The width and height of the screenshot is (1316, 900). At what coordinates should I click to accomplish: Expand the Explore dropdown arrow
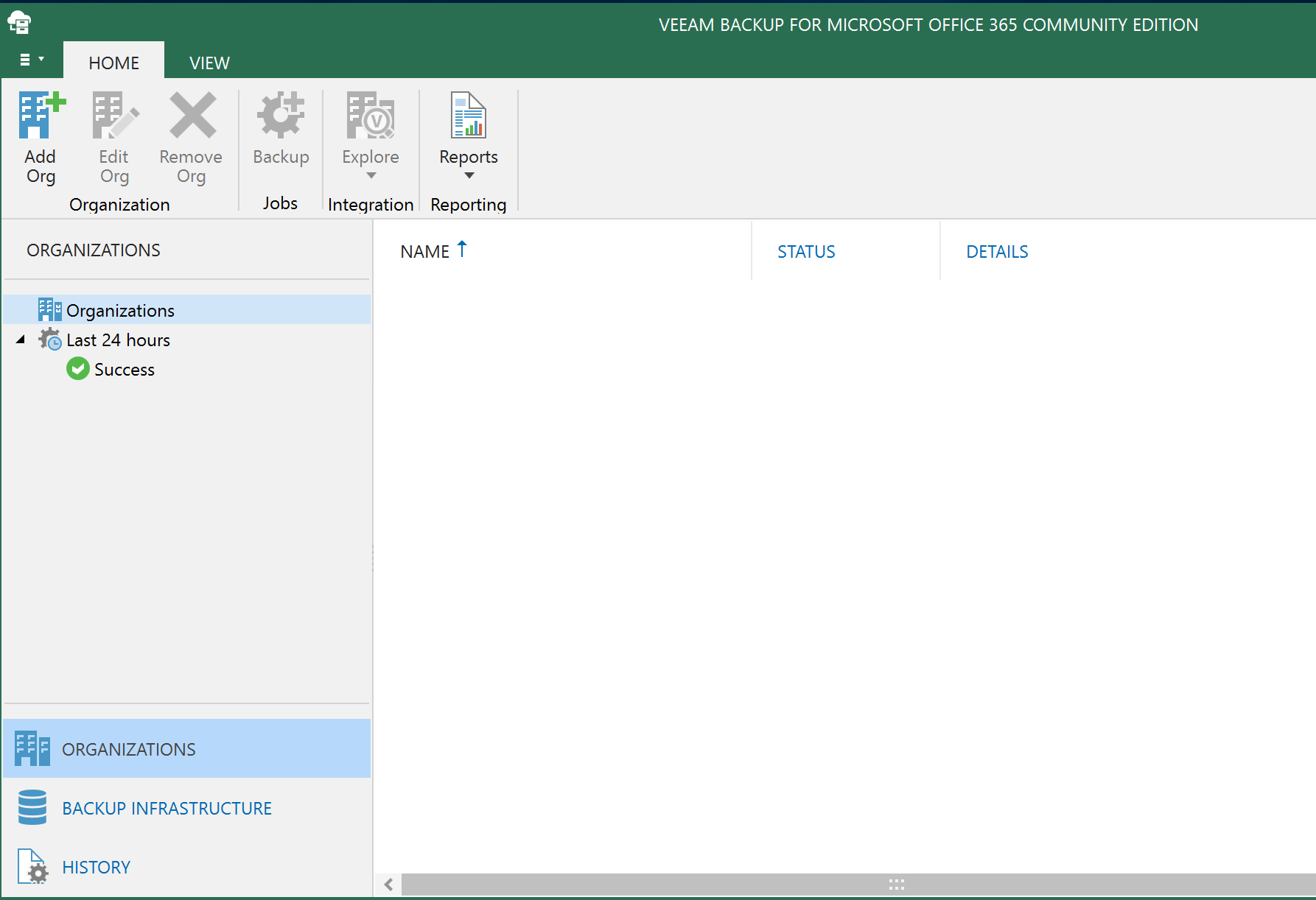point(371,175)
